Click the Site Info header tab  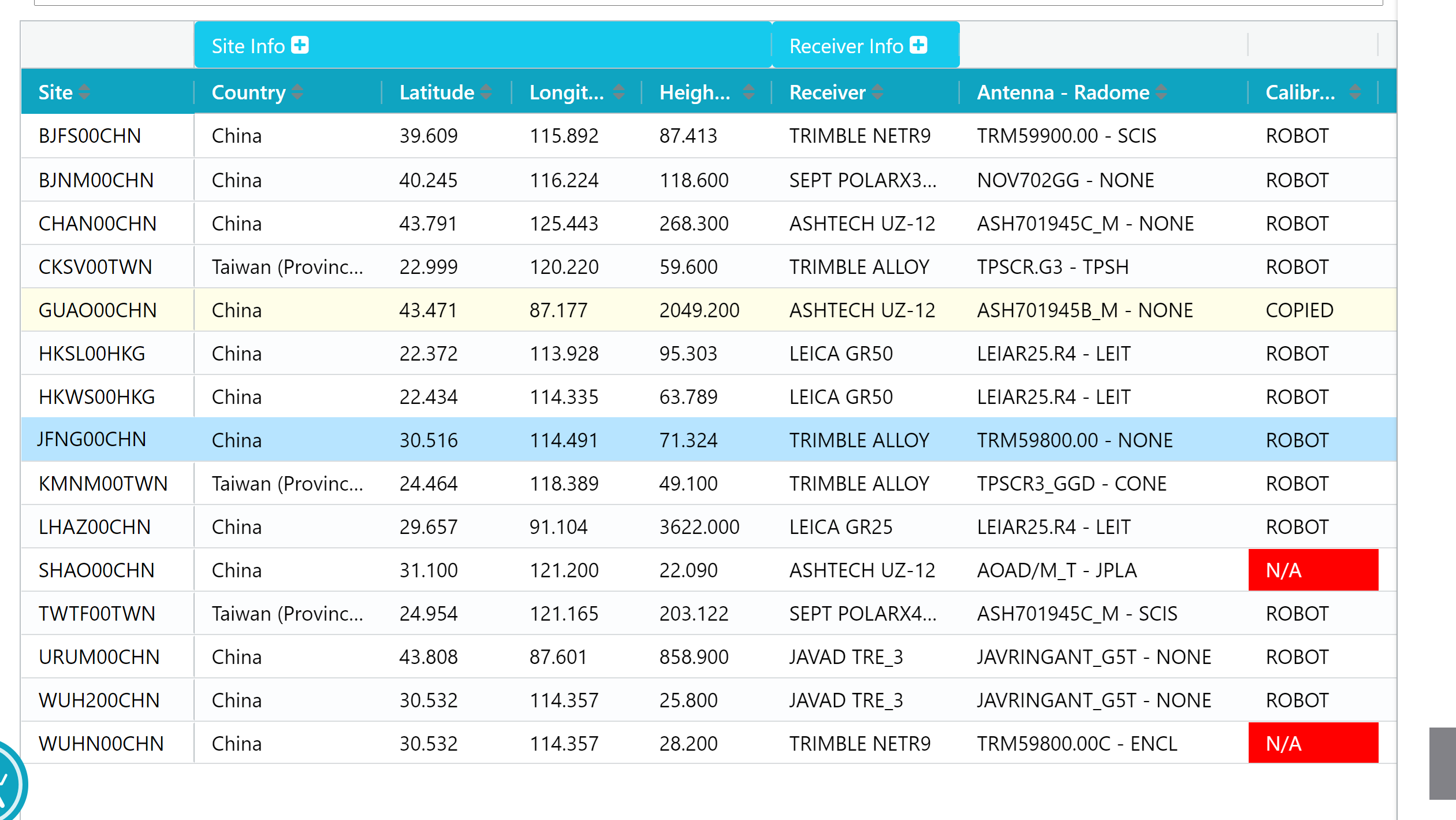coord(248,46)
